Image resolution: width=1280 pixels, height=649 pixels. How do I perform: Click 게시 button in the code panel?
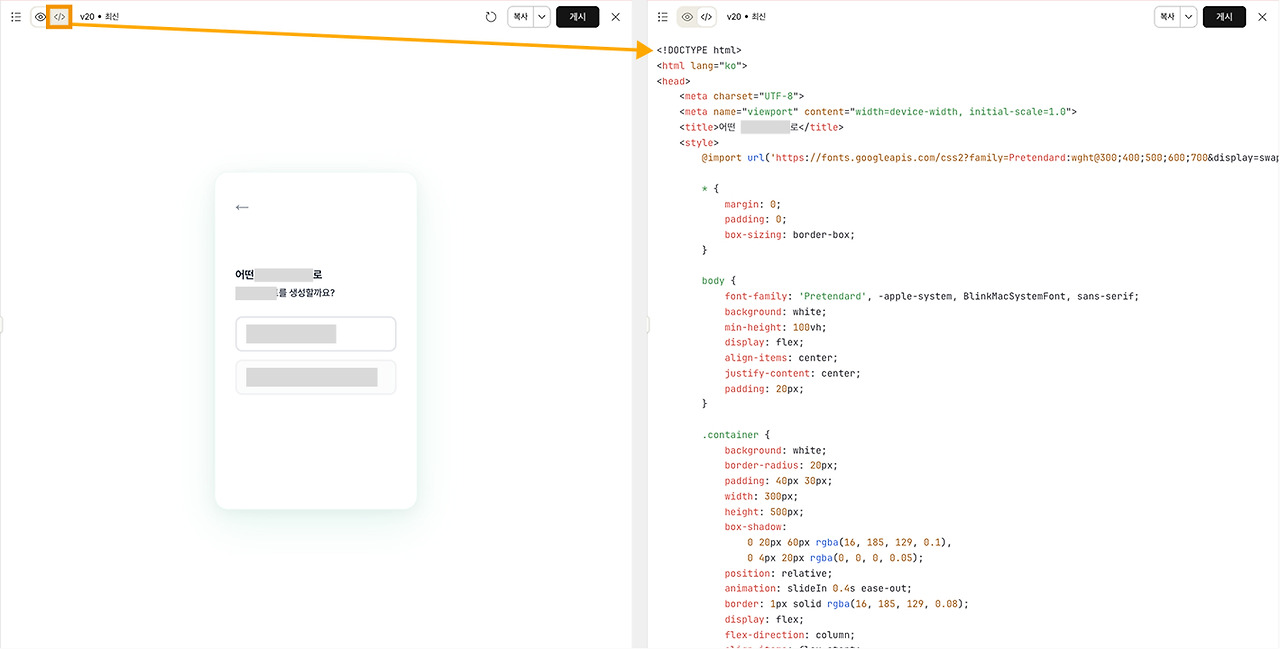1225,17
